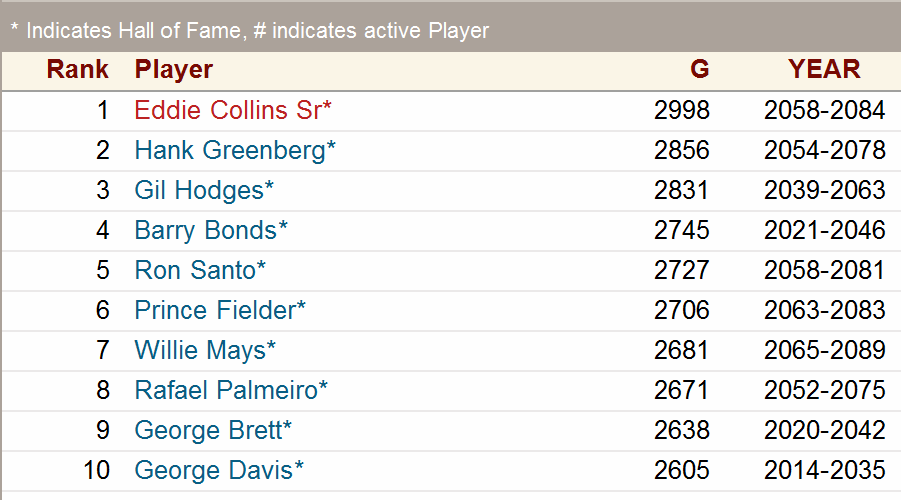Open Gil Hodges profile link
Screen dimensions: 901x500
point(199,190)
